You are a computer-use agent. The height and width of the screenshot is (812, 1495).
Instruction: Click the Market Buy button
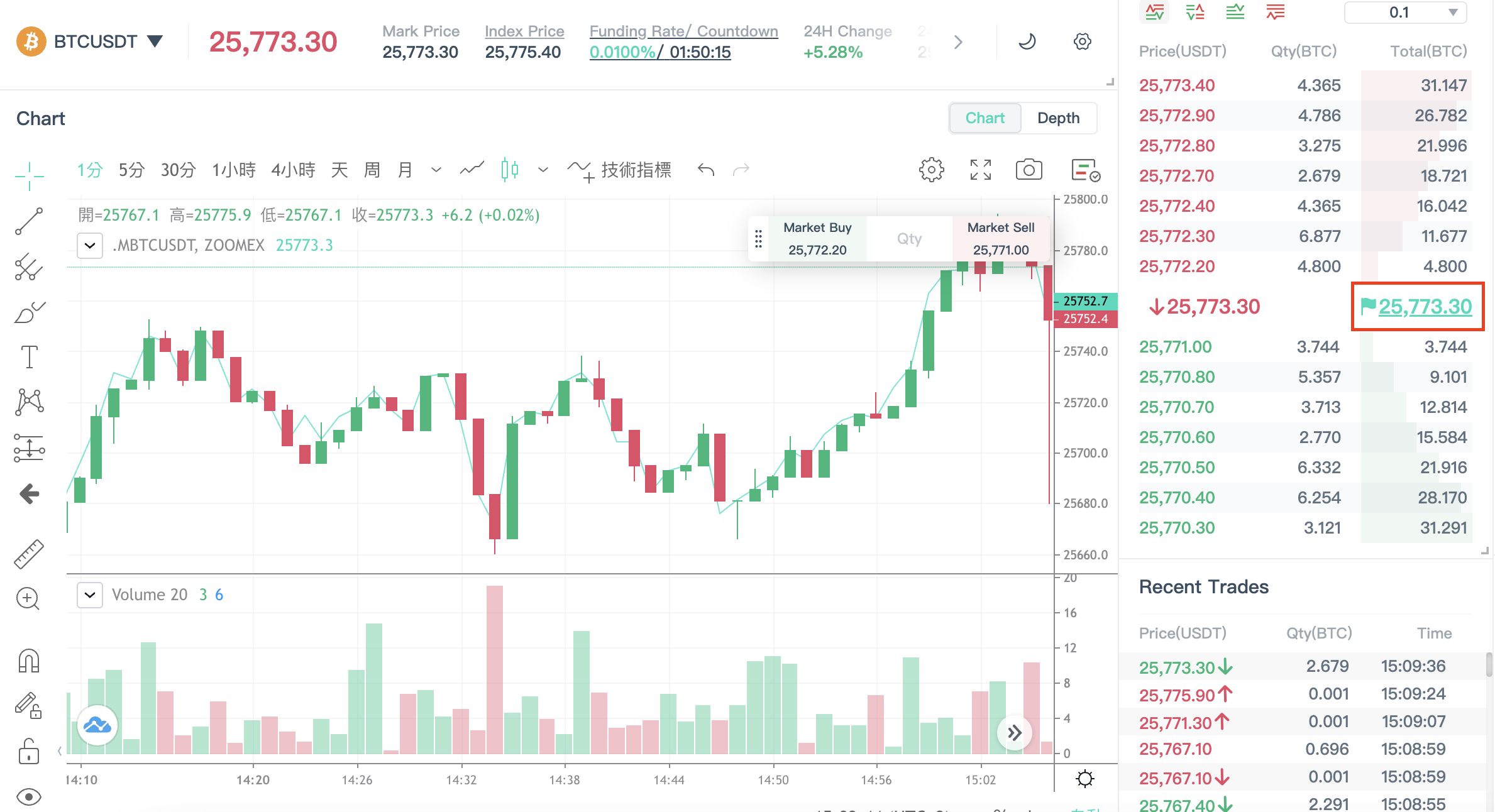click(x=817, y=239)
